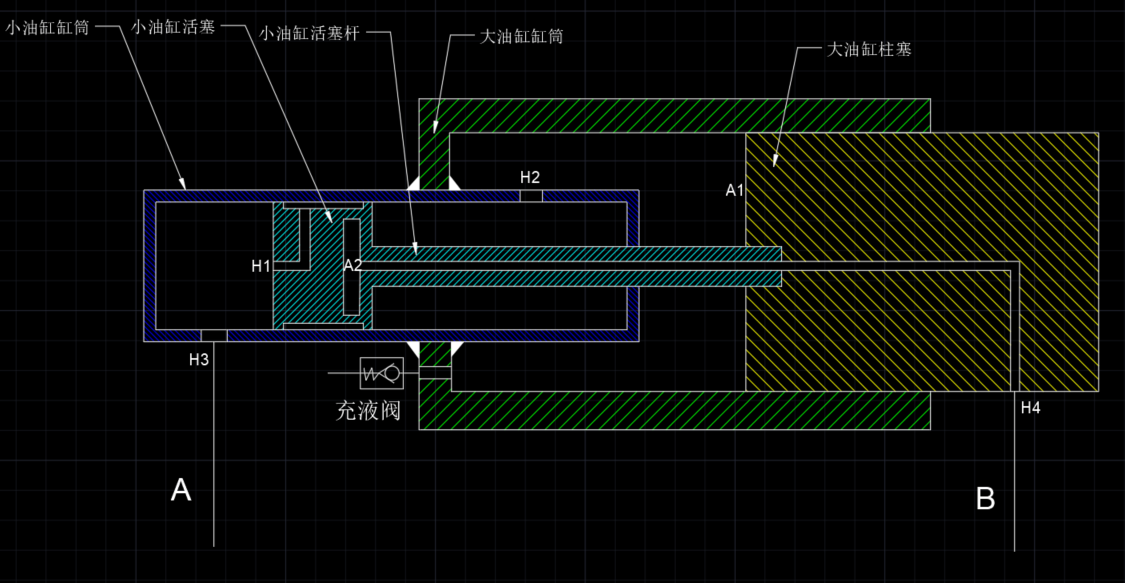Select the large letter B annotation
This screenshot has height=583, width=1125.
[x=986, y=498]
